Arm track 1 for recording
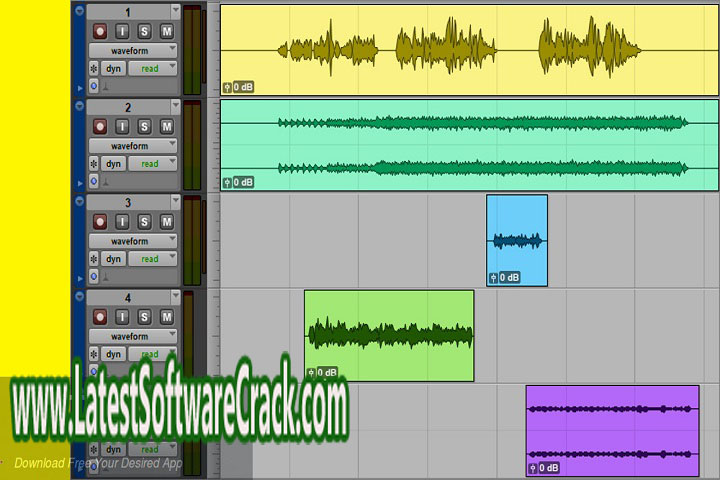The width and height of the screenshot is (720, 480). [99, 30]
